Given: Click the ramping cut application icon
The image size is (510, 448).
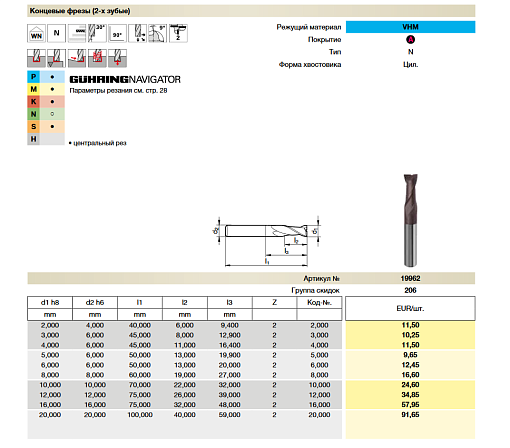Looking at the screenshot, I should tap(77, 58).
